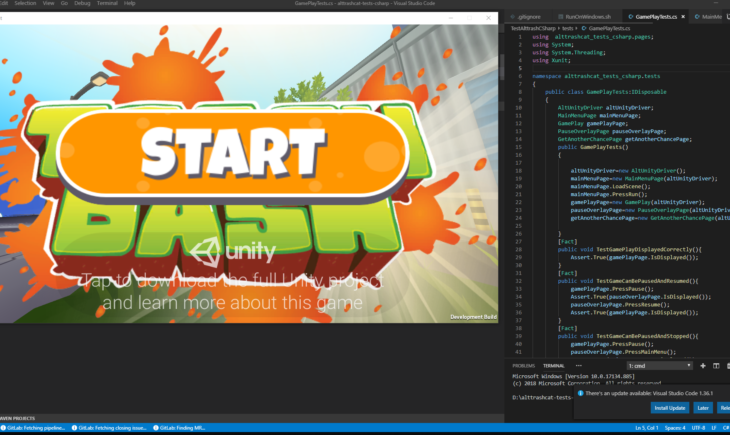
Task: Click the orange START button in the game
Action: 233,153
